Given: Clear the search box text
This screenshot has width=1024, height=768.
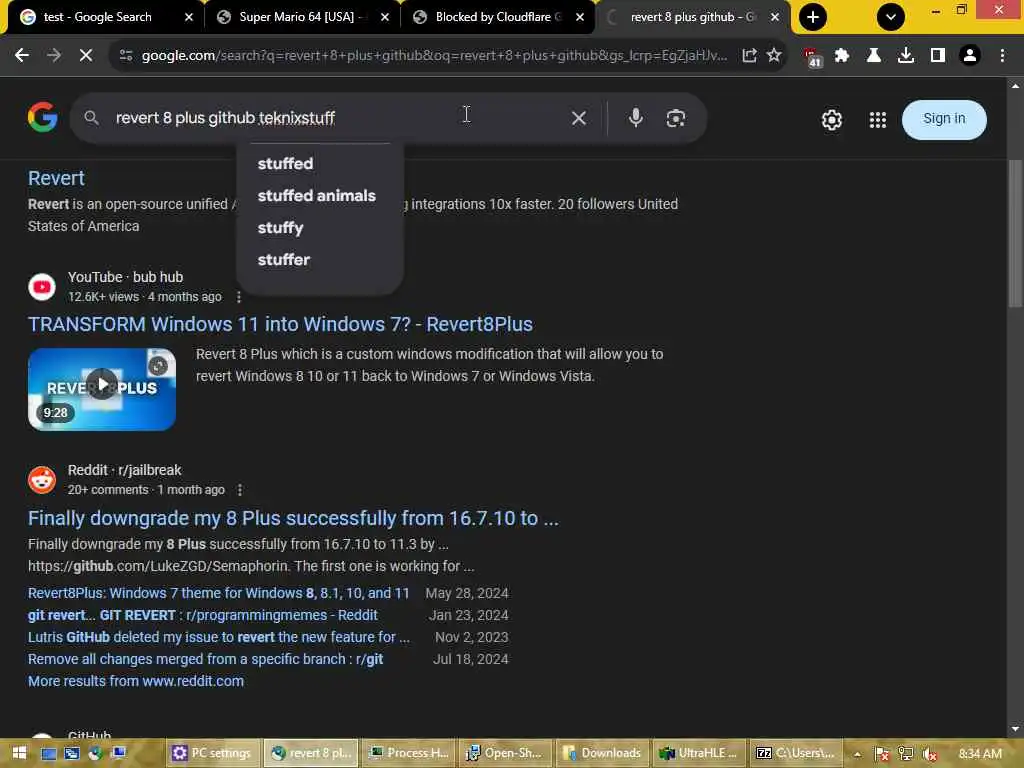Looking at the screenshot, I should click(579, 118).
